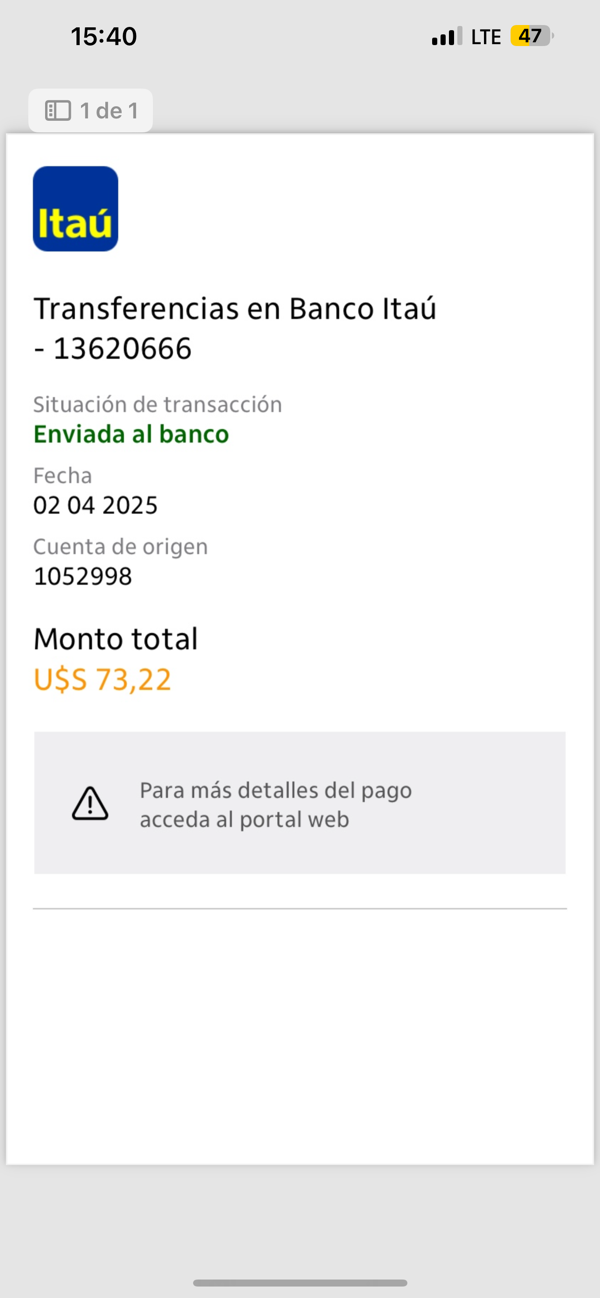Tap the 'Monto total' heading

[115, 638]
